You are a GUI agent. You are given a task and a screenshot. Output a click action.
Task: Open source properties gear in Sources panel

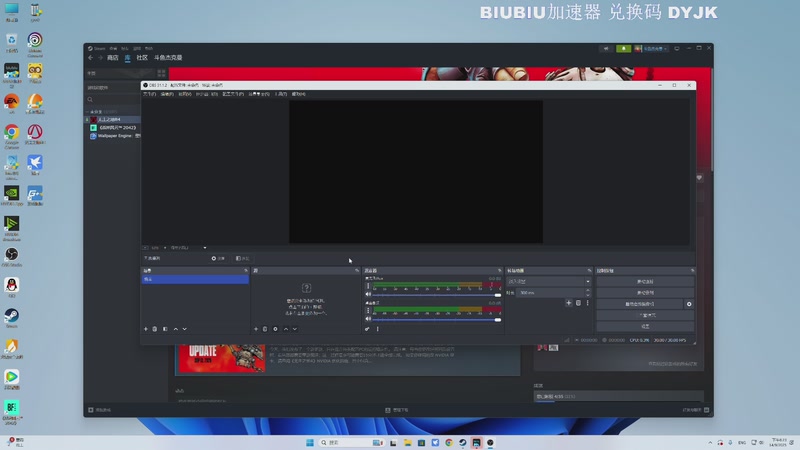(276, 329)
